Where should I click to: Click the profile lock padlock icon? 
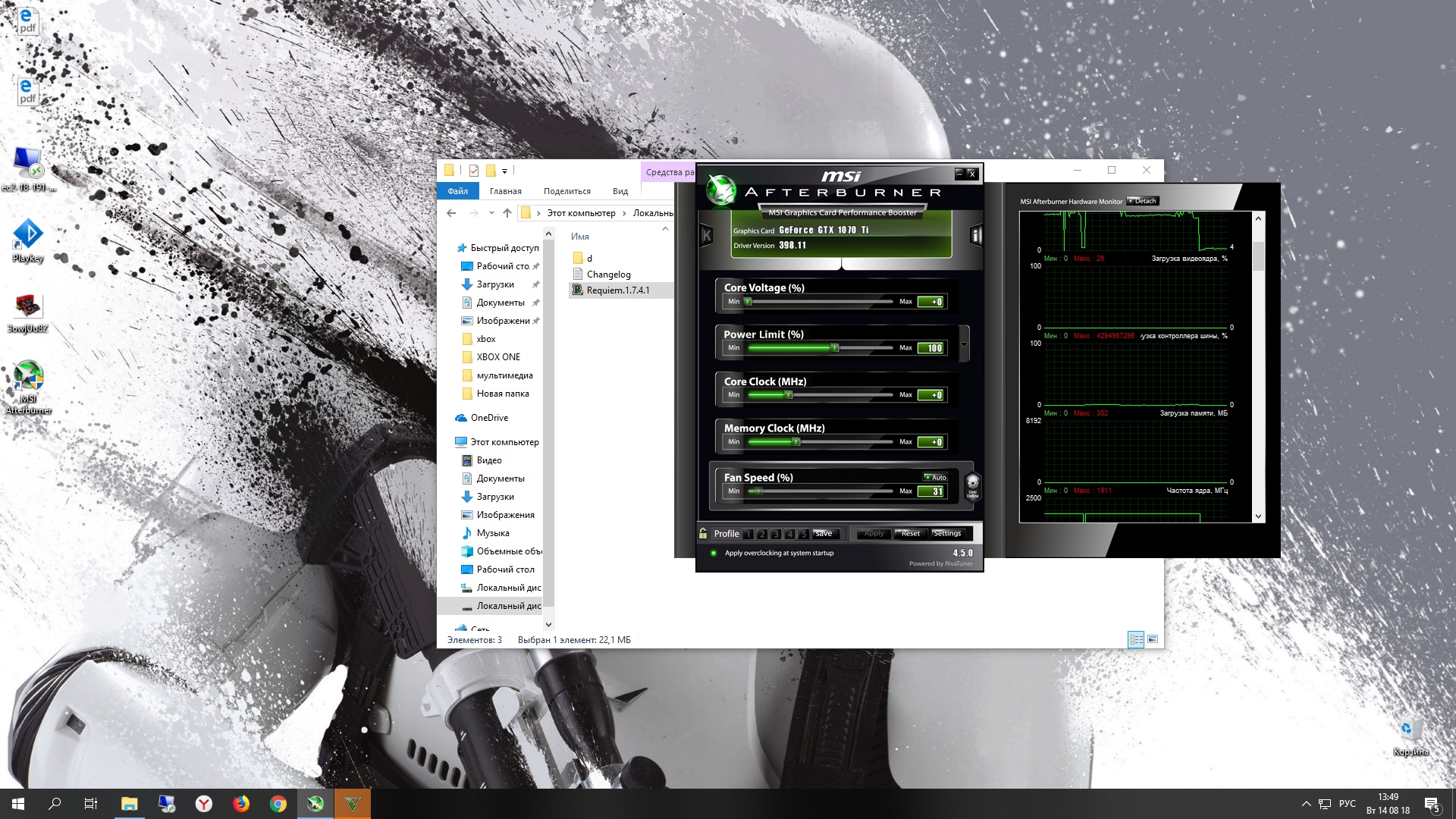click(703, 533)
